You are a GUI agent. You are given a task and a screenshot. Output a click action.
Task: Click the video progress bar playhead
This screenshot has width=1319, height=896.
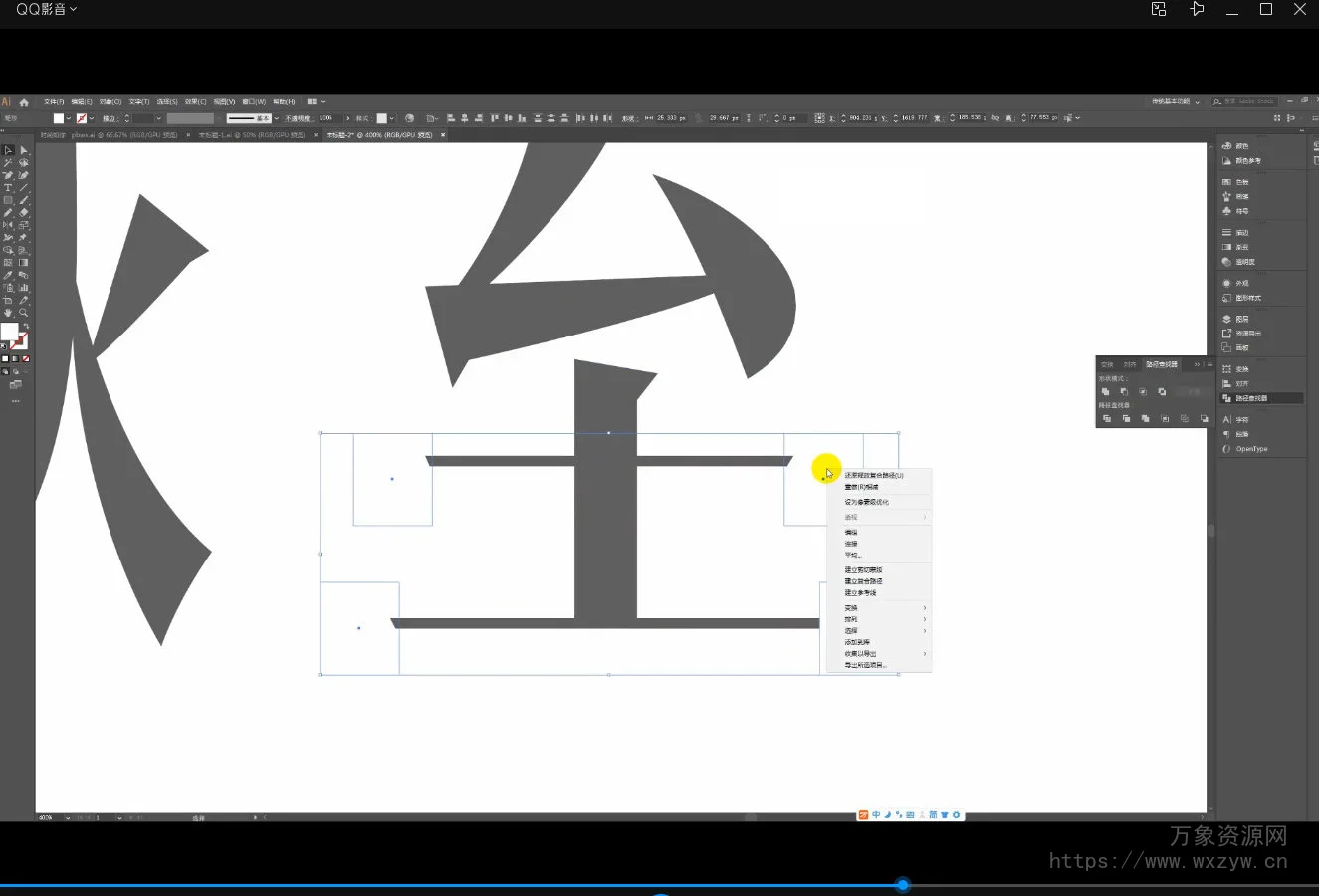coord(903,885)
